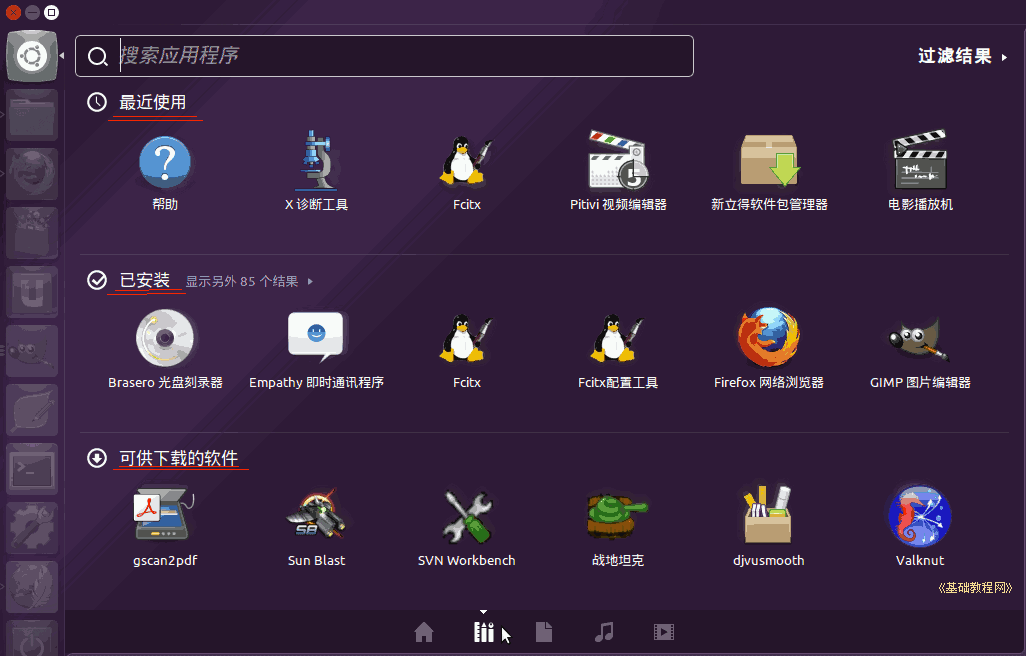Click the Ubuntu Dash home launcher button

(32, 56)
